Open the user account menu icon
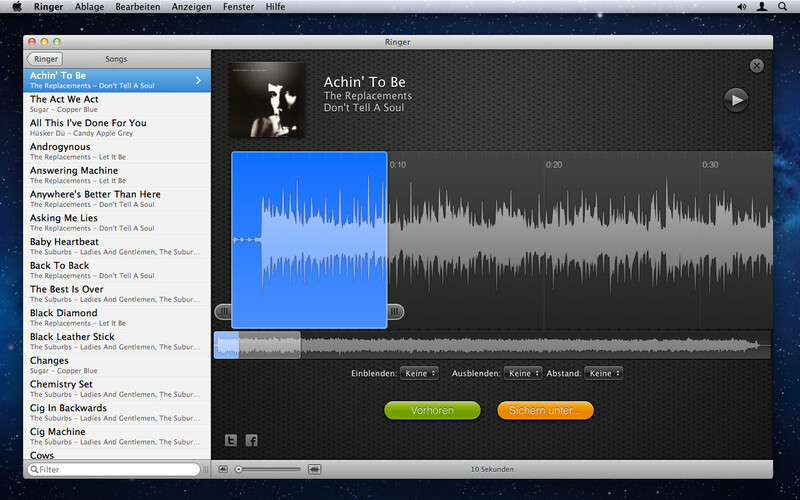Image resolution: width=800 pixels, height=500 pixels. tap(762, 7)
